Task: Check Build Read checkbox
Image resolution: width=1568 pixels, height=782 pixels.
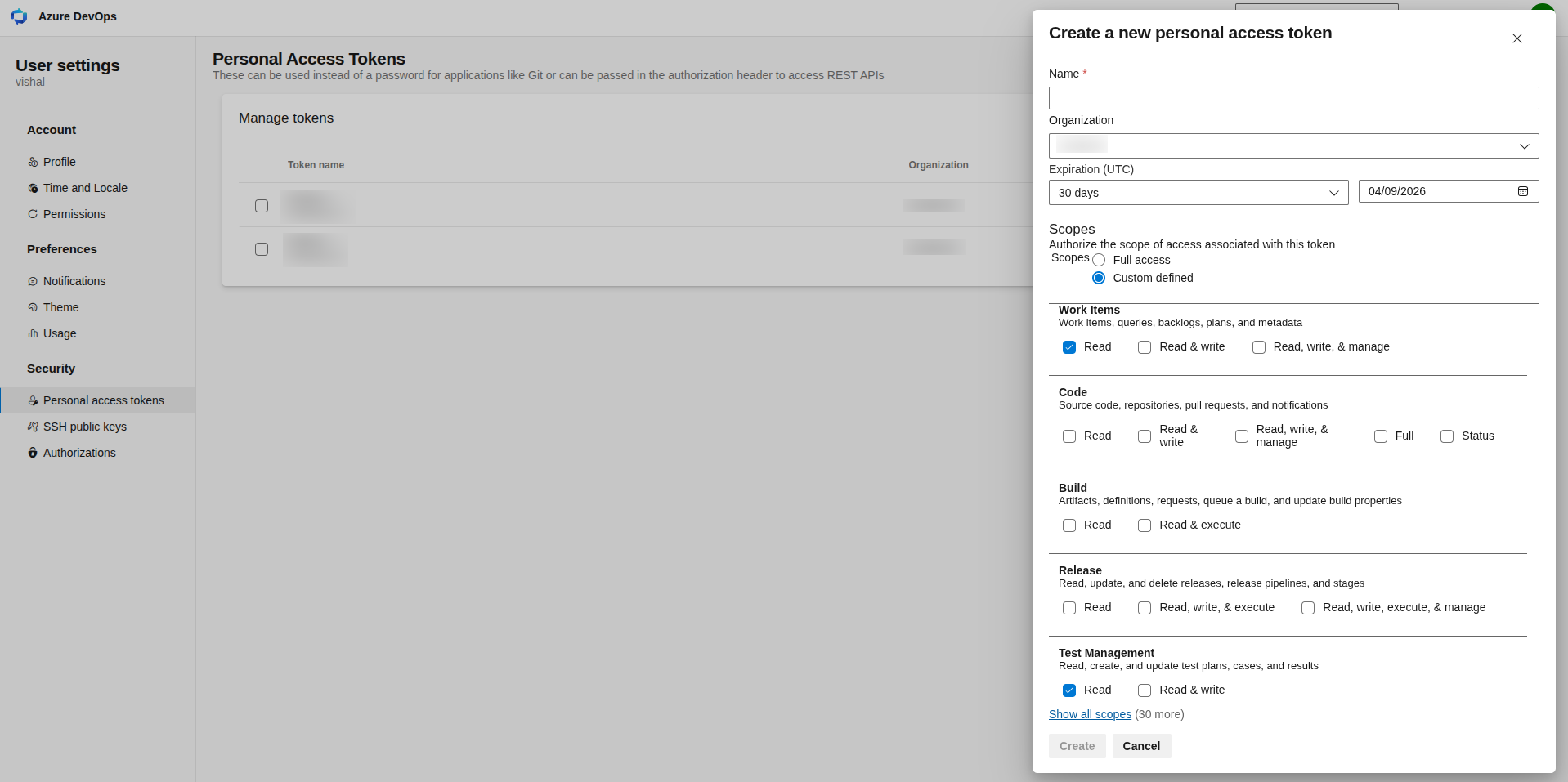Action: coord(1069,525)
